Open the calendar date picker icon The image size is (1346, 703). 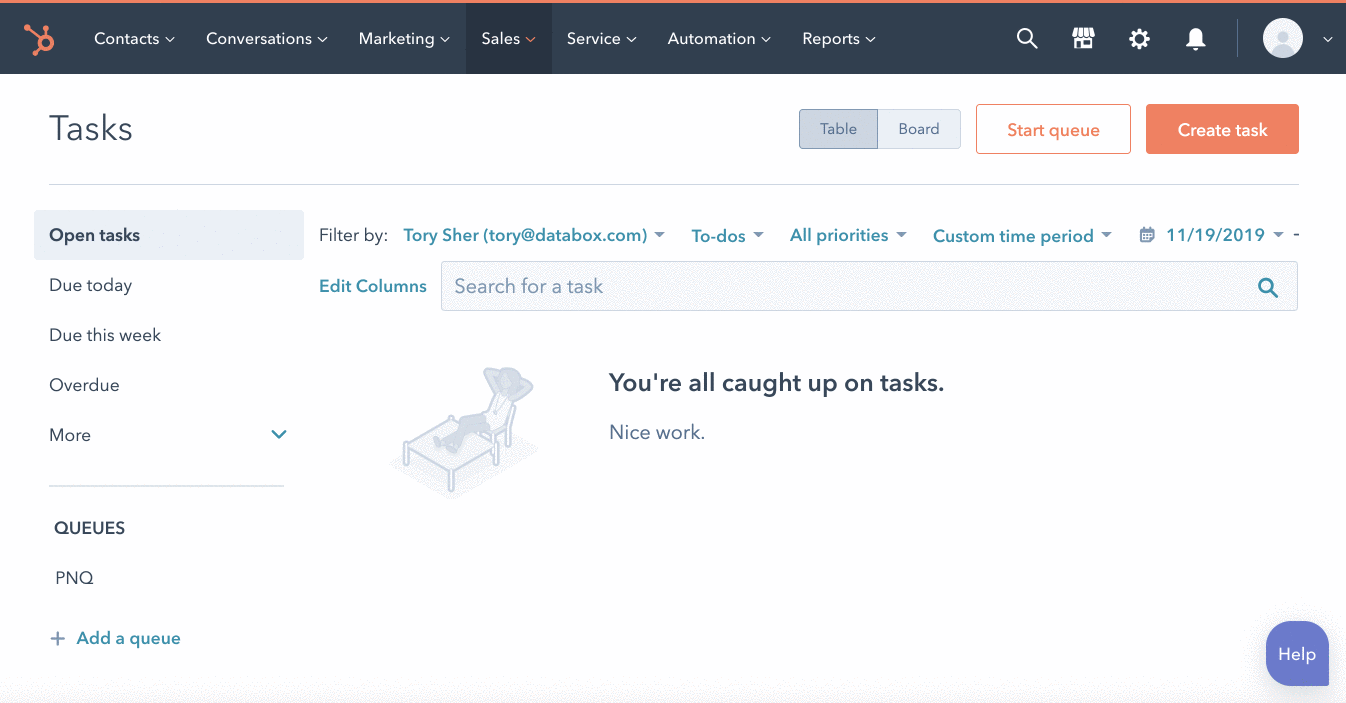(1146, 234)
